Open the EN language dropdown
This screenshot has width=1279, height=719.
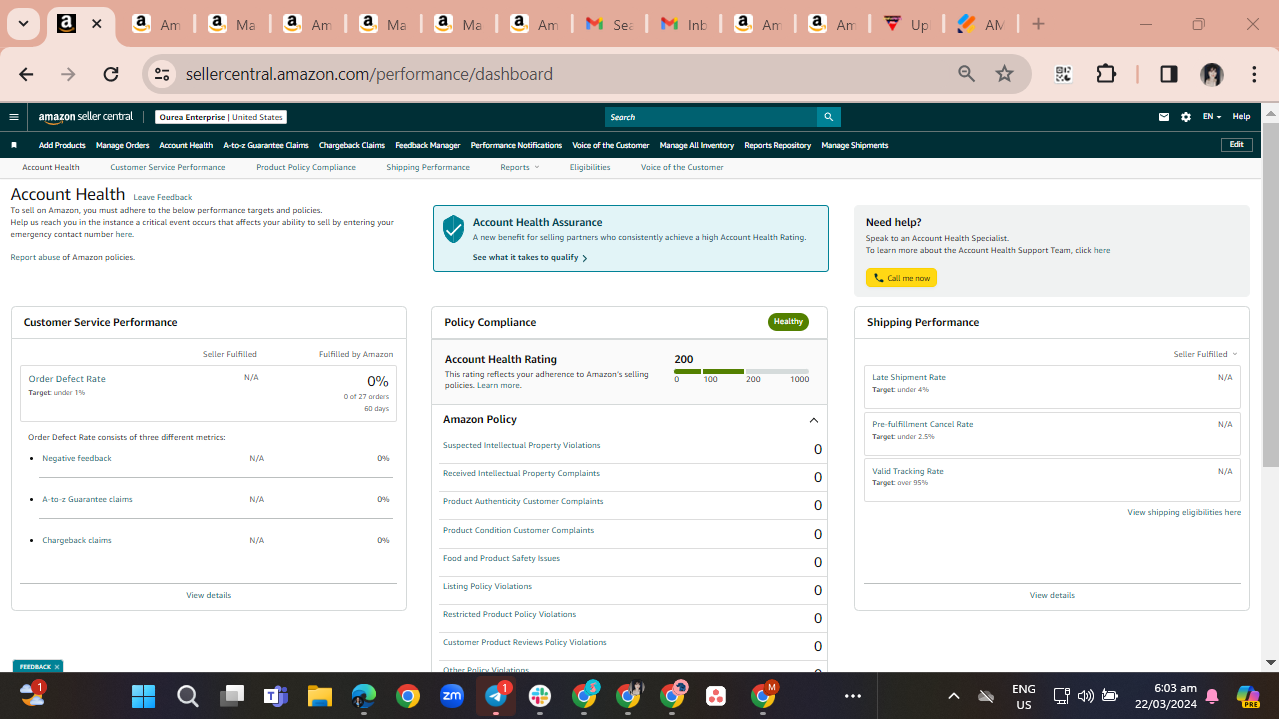pos(1211,117)
